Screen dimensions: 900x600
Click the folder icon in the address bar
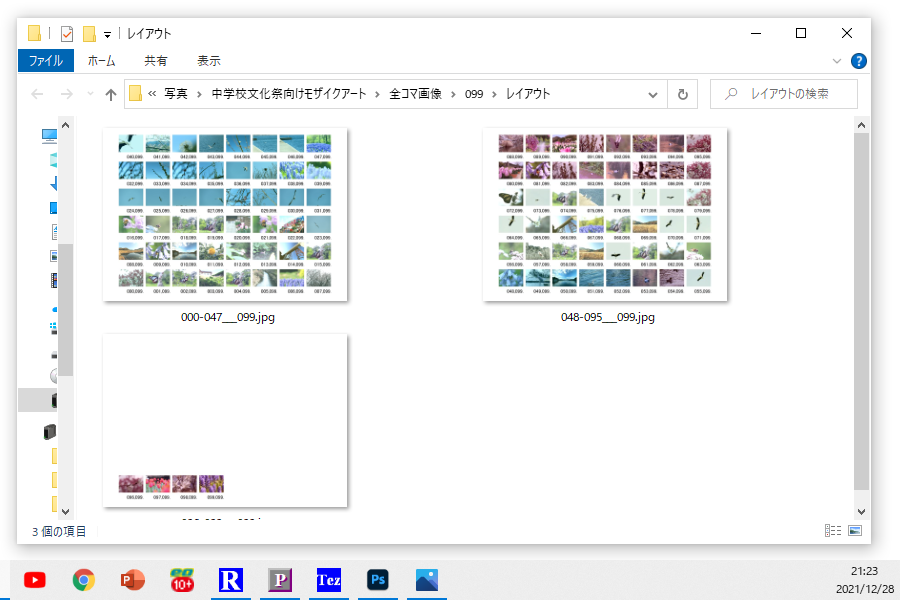coord(135,93)
